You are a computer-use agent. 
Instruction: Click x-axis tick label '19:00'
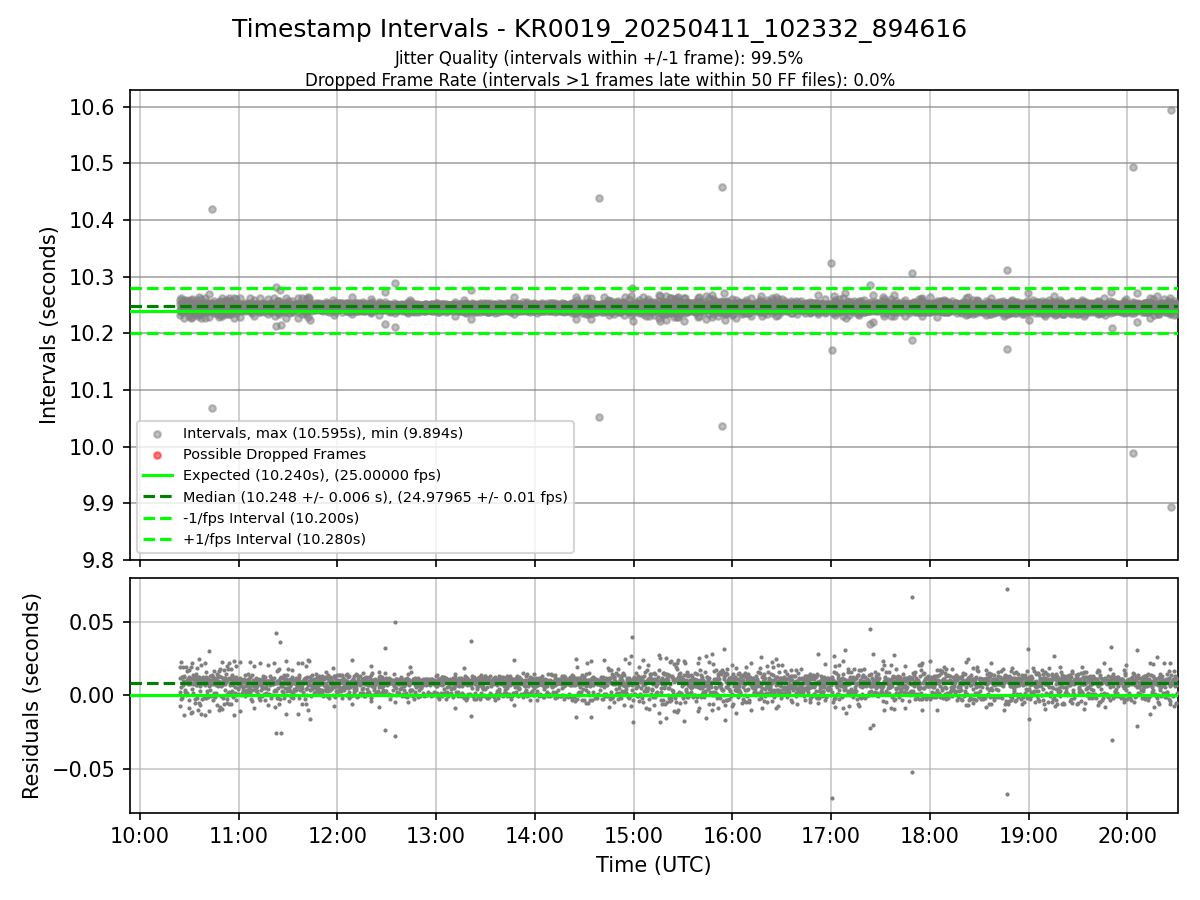pos(1029,833)
